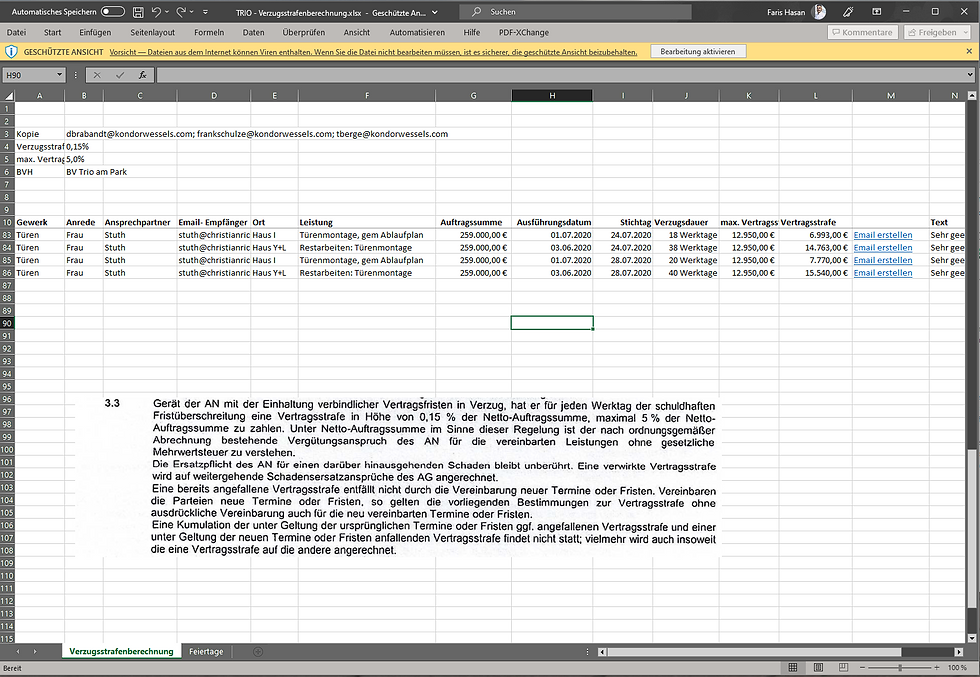Click the Name Box showing H90
Viewport: 980px width, 677px height.
[x=29, y=75]
